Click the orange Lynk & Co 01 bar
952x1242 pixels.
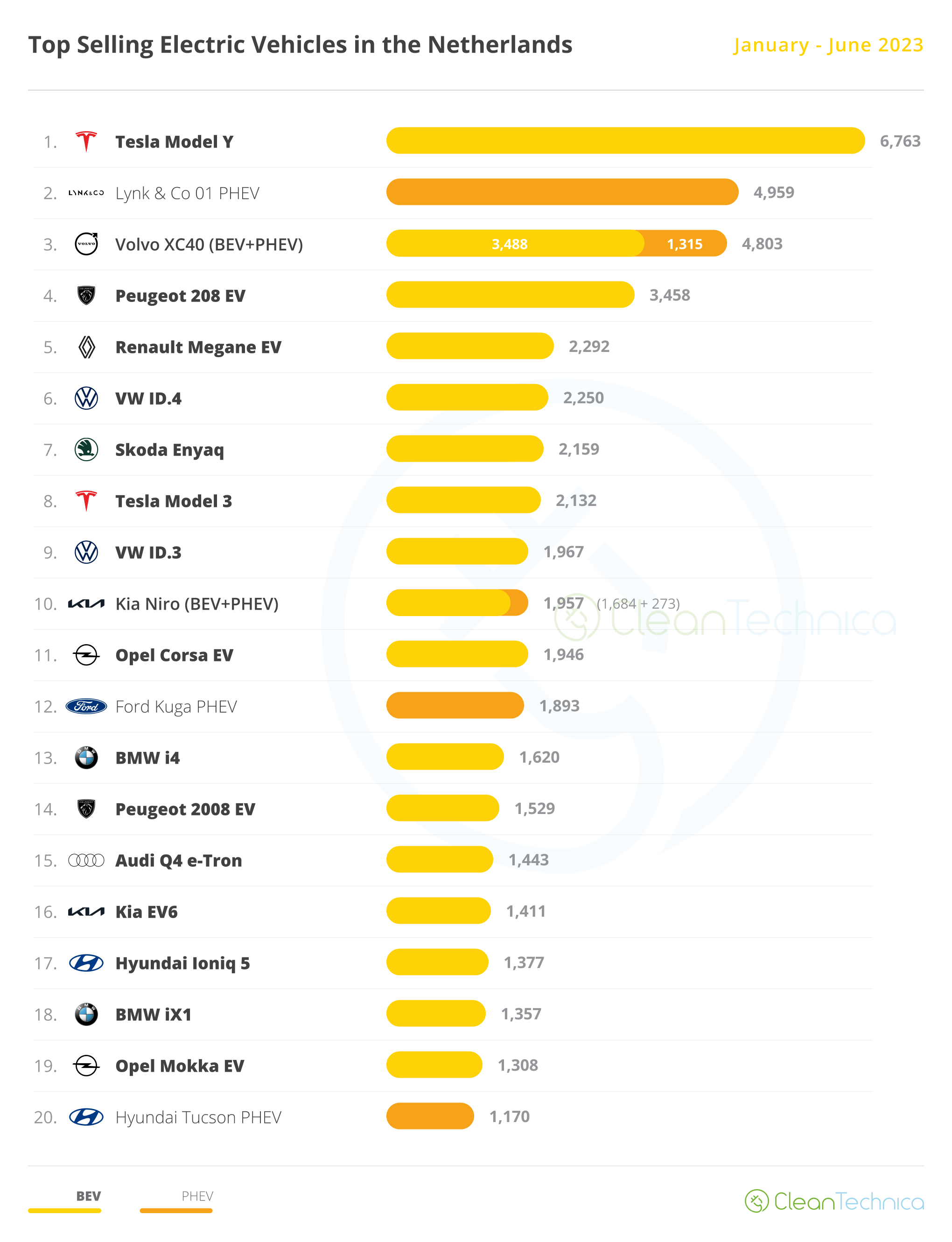click(562, 192)
